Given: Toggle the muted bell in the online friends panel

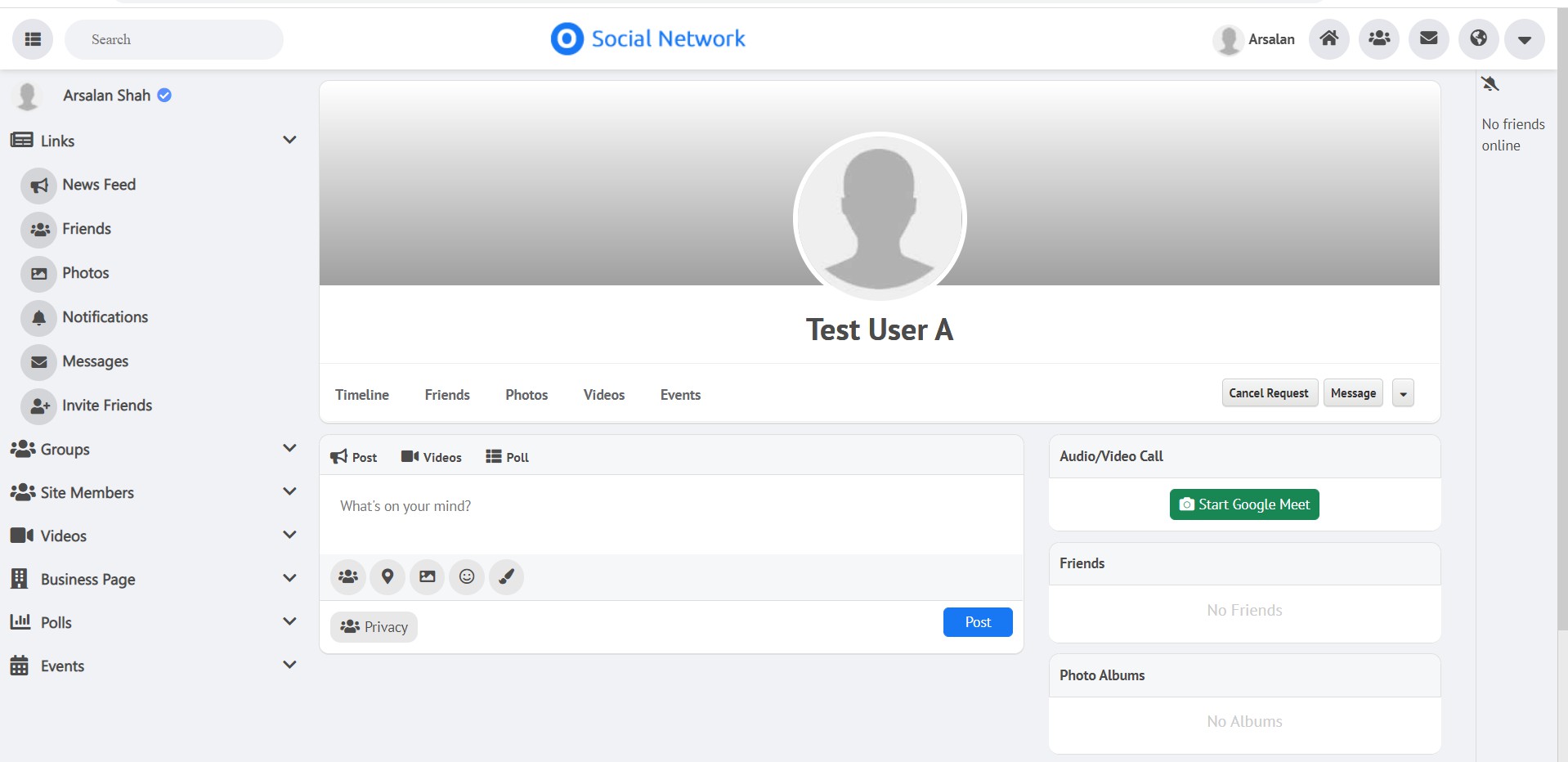Looking at the screenshot, I should point(1490,83).
